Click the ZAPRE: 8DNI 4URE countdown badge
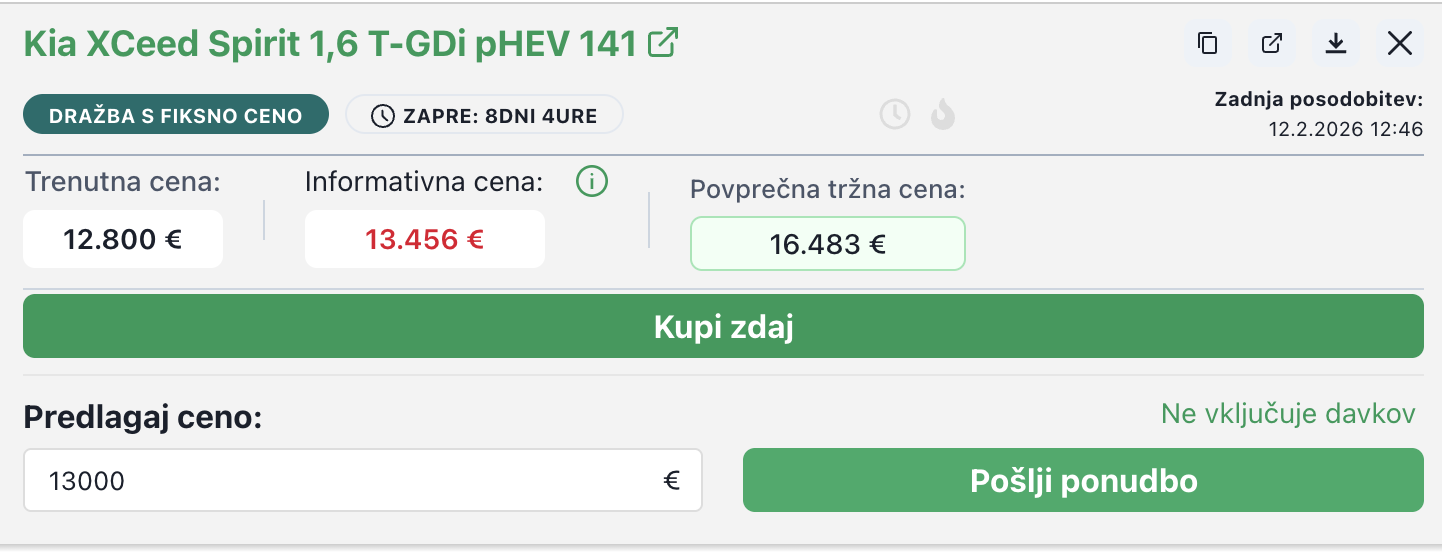 coord(484,115)
